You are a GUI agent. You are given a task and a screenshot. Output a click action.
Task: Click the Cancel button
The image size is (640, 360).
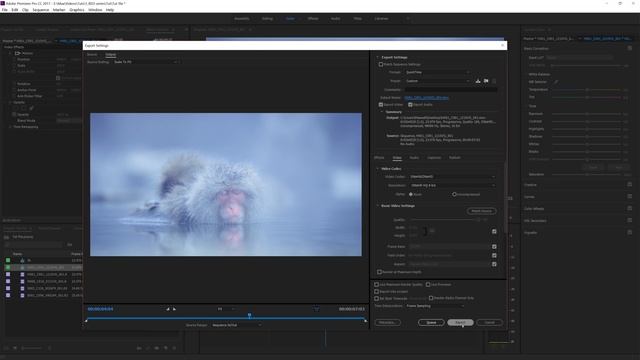489,322
